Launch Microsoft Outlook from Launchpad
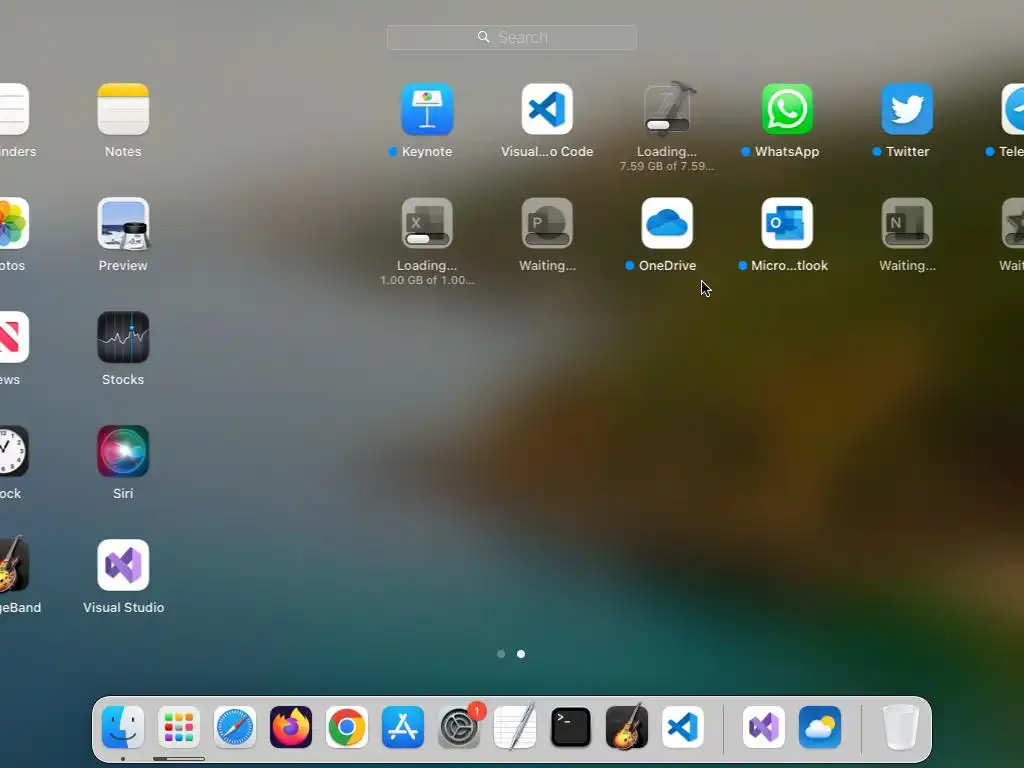The width and height of the screenshot is (1024, 768). click(x=787, y=223)
